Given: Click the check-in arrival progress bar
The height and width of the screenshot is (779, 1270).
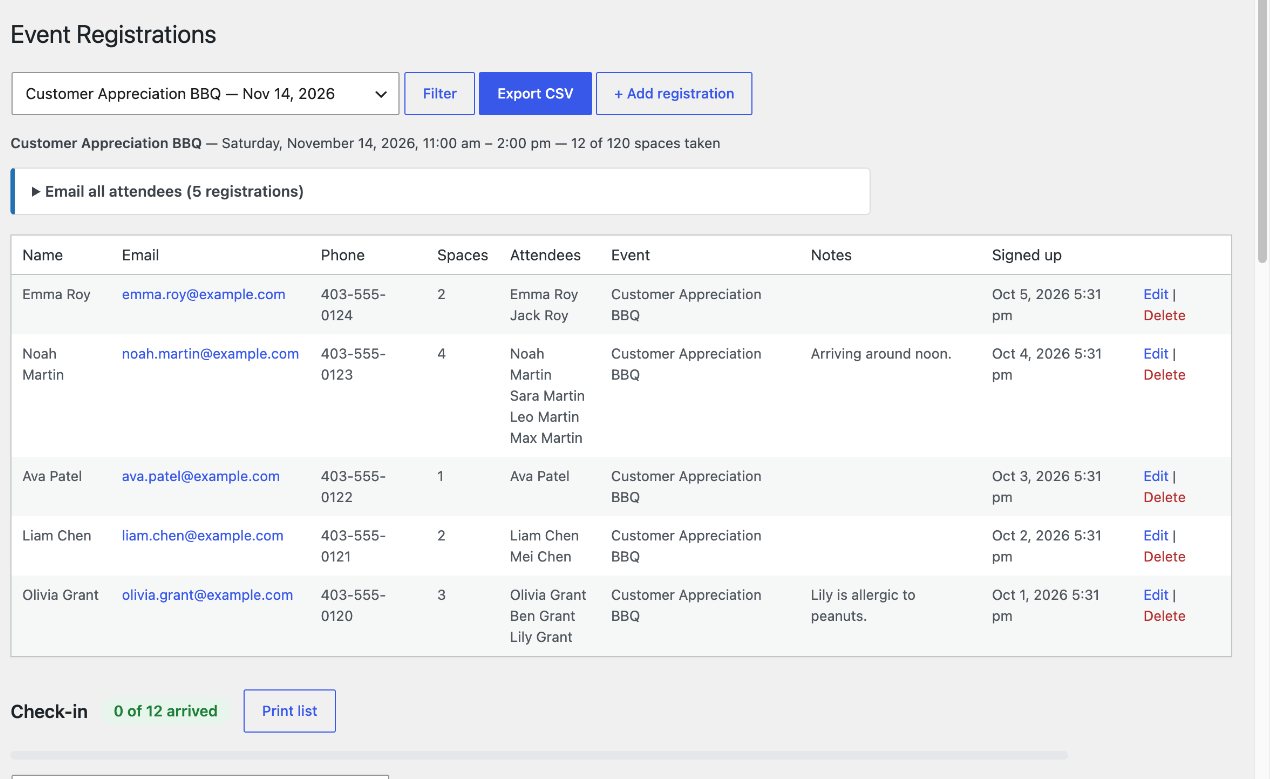Looking at the screenshot, I should click(x=539, y=755).
